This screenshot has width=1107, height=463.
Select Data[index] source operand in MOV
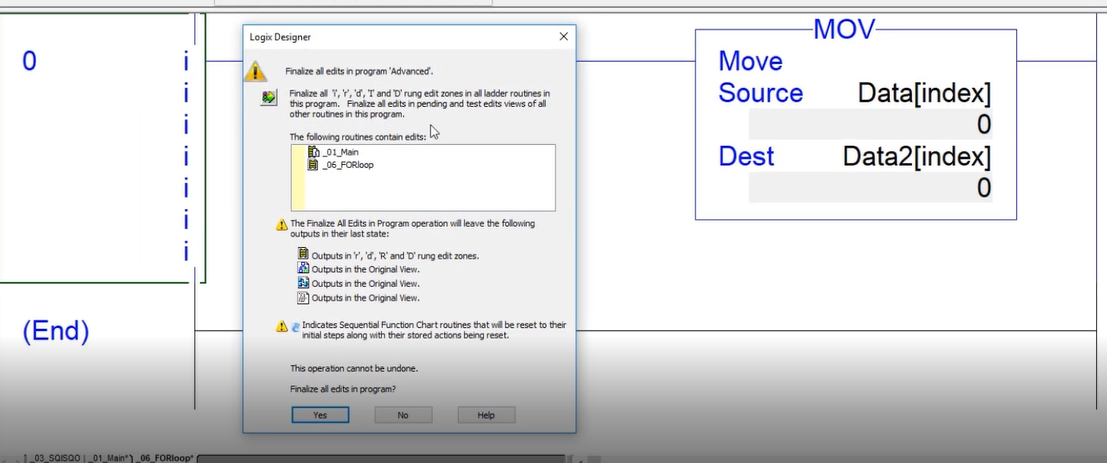pyautogui.click(x=924, y=93)
